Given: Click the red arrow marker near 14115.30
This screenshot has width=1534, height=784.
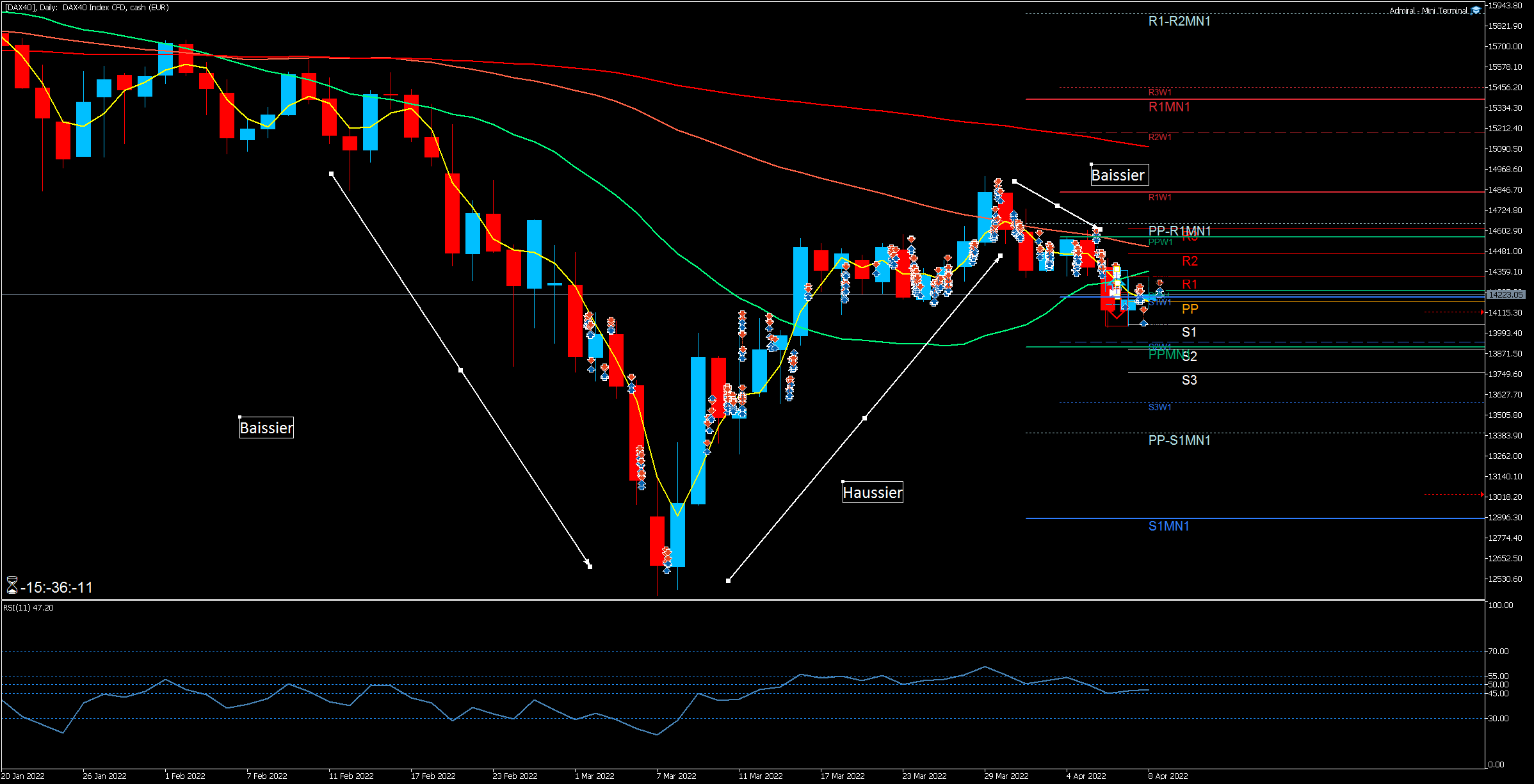Looking at the screenshot, I should click(x=1482, y=312).
